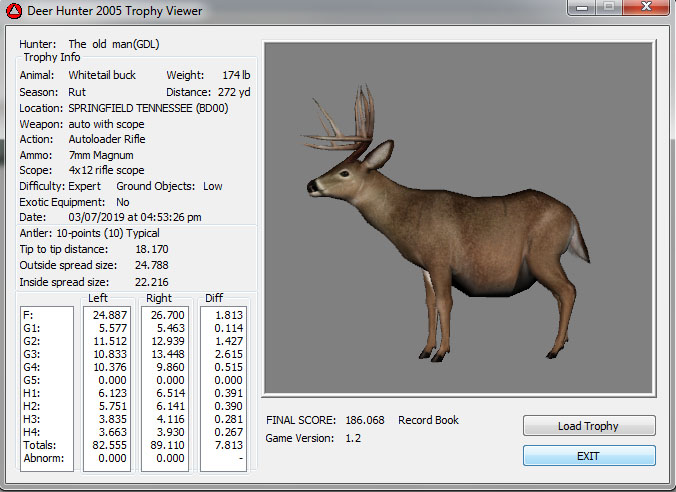Select the hunter name 'The old man(GDL)'

coord(113,44)
